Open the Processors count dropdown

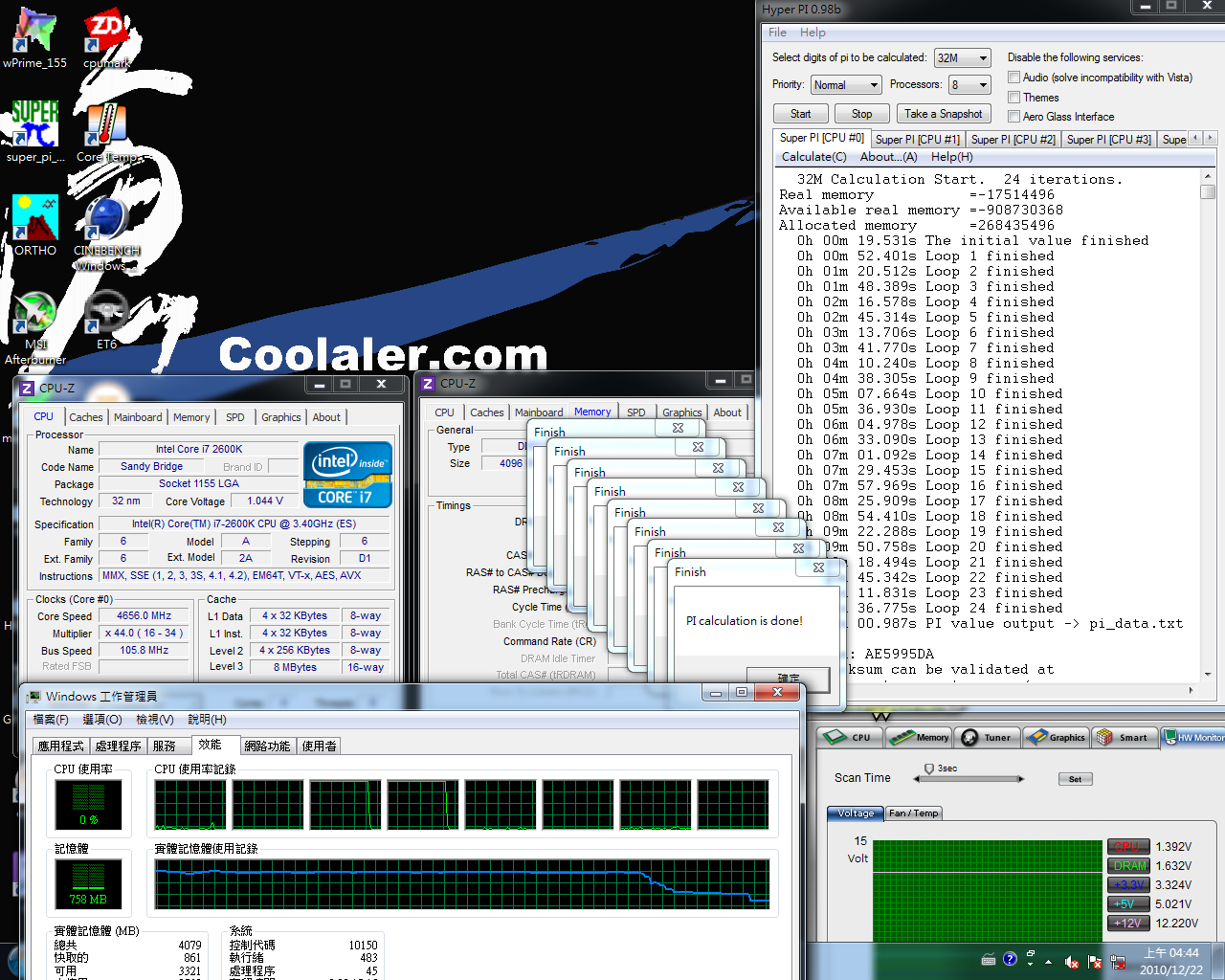point(969,85)
